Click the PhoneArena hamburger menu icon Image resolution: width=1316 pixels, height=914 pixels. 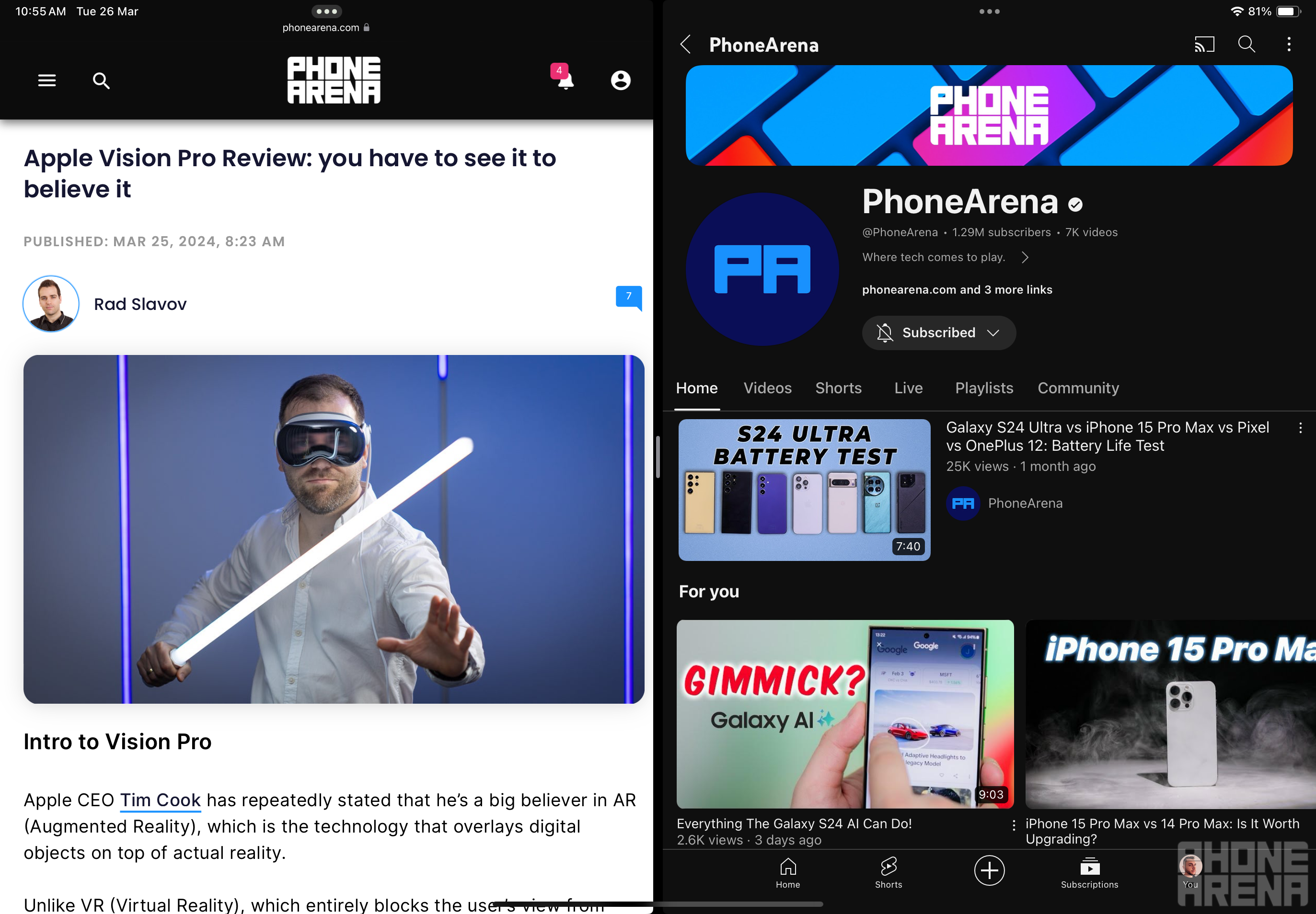tap(47, 81)
